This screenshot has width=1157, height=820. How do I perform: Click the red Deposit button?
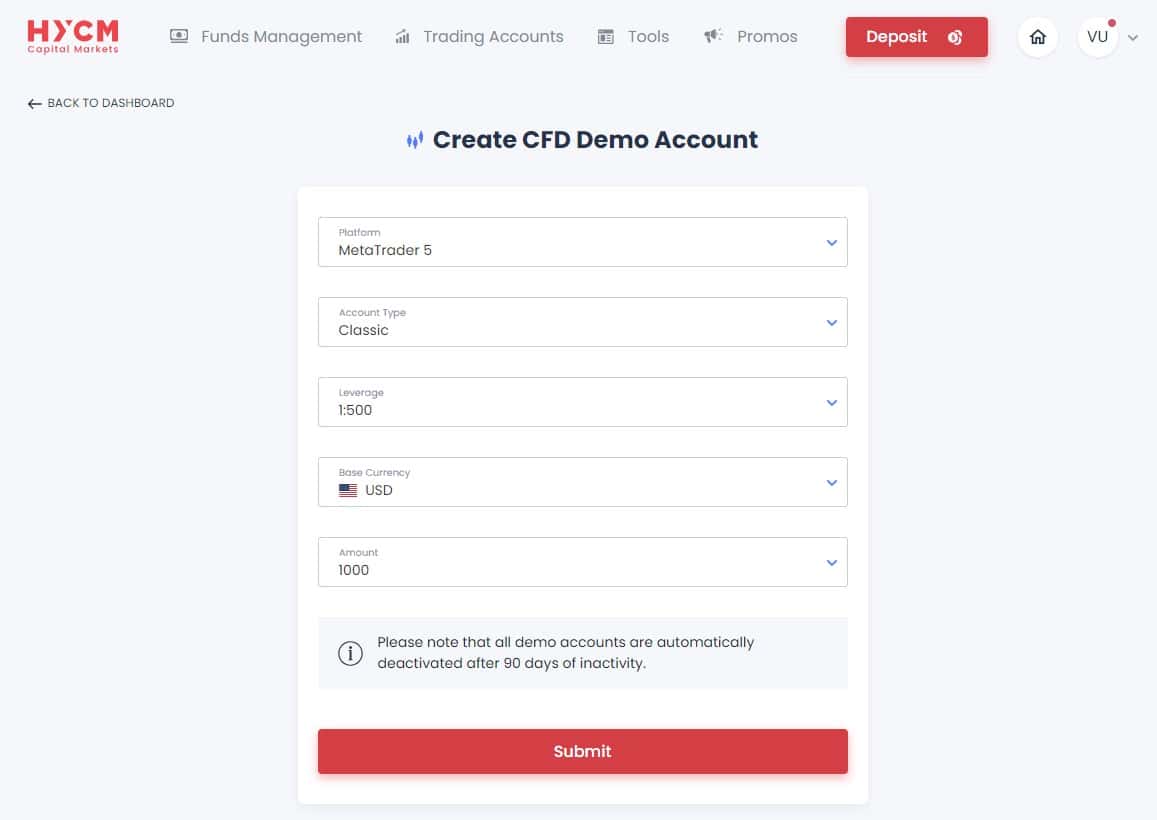point(916,37)
